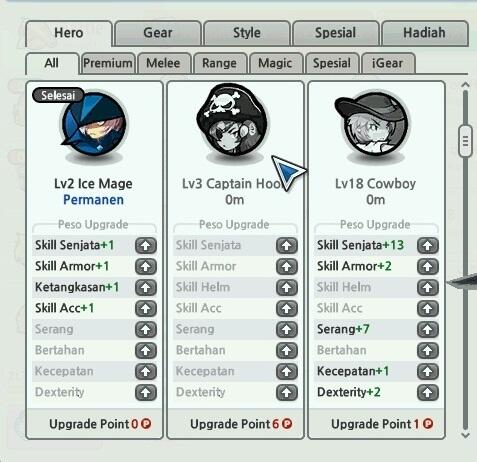The image size is (477, 462).
Task: Show only Melee heroes
Action: tap(163, 63)
